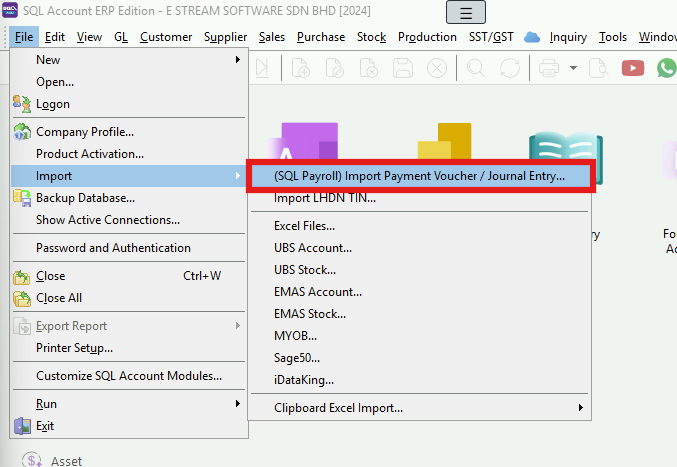Choose Customize SQL Account Modules... item

tap(129, 376)
